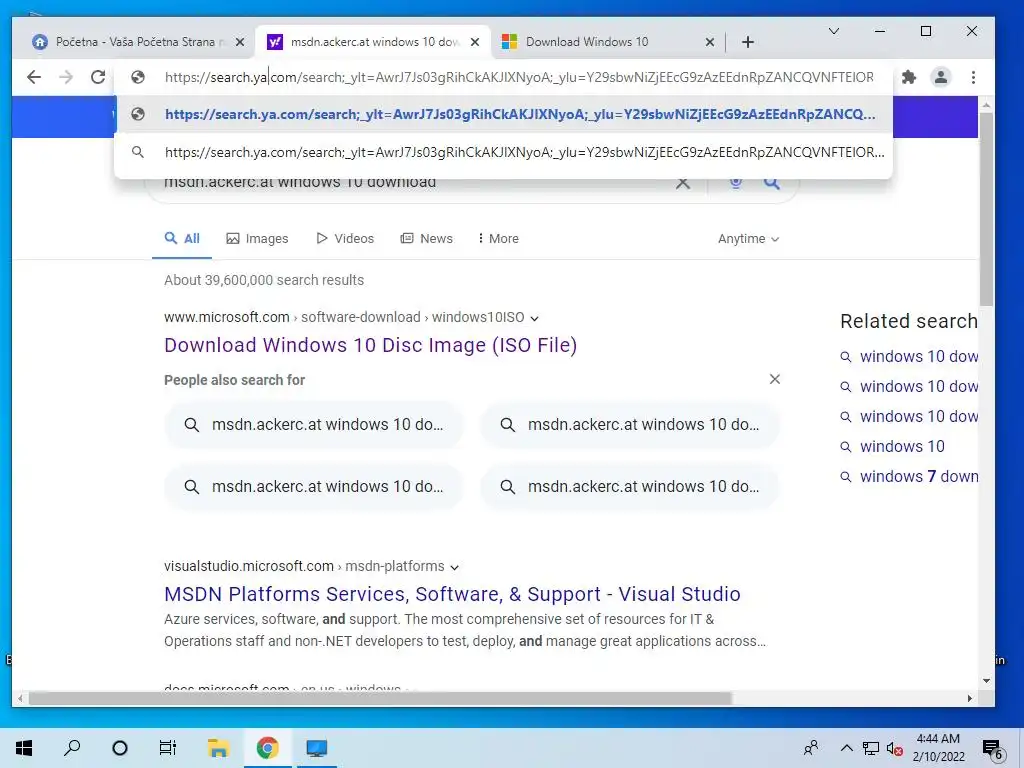Click the vertical page scrollbar thumb
Screen dimensions: 1024x768
click(986, 209)
